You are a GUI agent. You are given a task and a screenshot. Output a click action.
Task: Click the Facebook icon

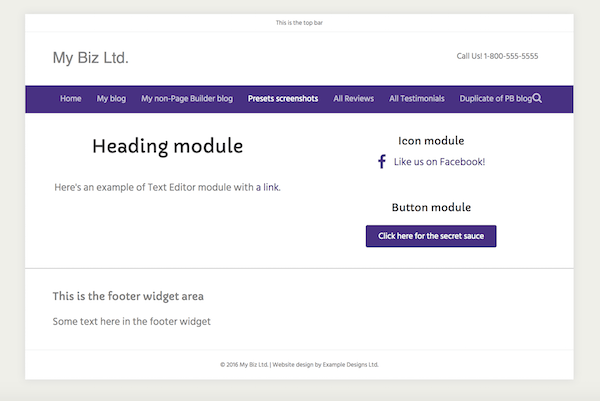(x=381, y=162)
